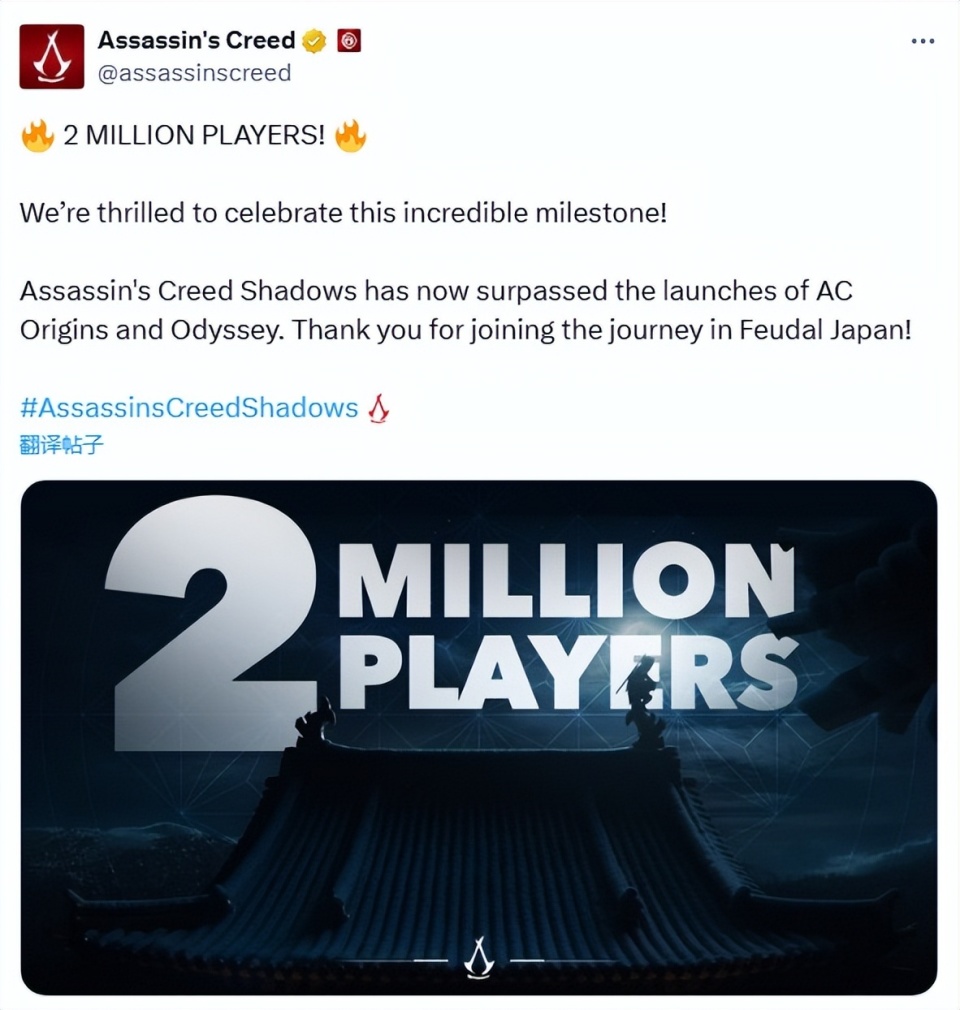Viewport: 960px width, 1010px height.
Task: Click the thrilled to celebrate milestone sentence
Action: [343, 213]
